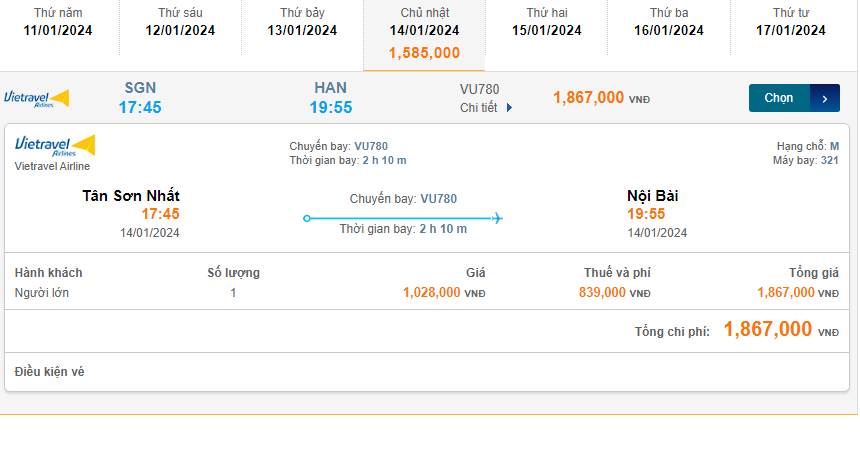Click the Chọn button for flight VU780
The image size is (860, 464).
(x=779, y=98)
